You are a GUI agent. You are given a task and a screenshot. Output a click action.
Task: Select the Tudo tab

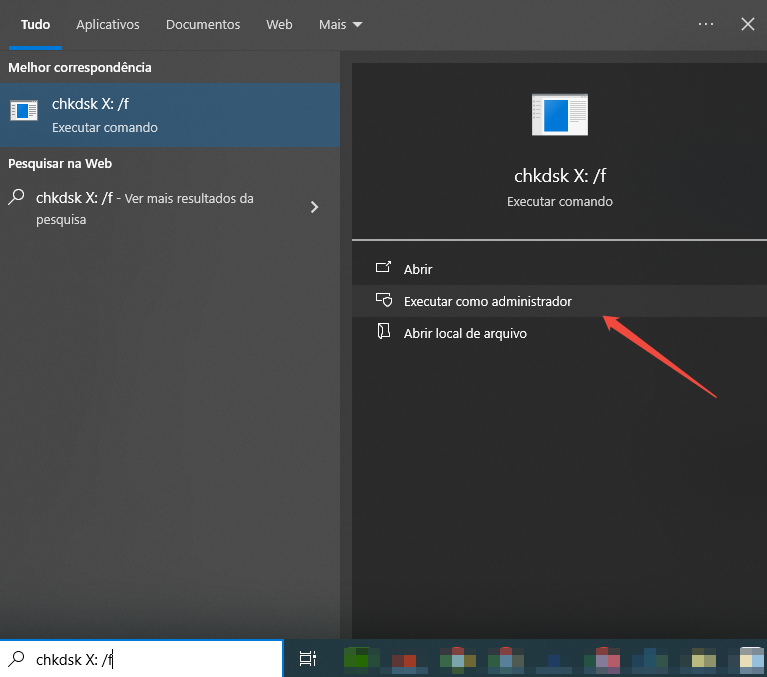(36, 24)
